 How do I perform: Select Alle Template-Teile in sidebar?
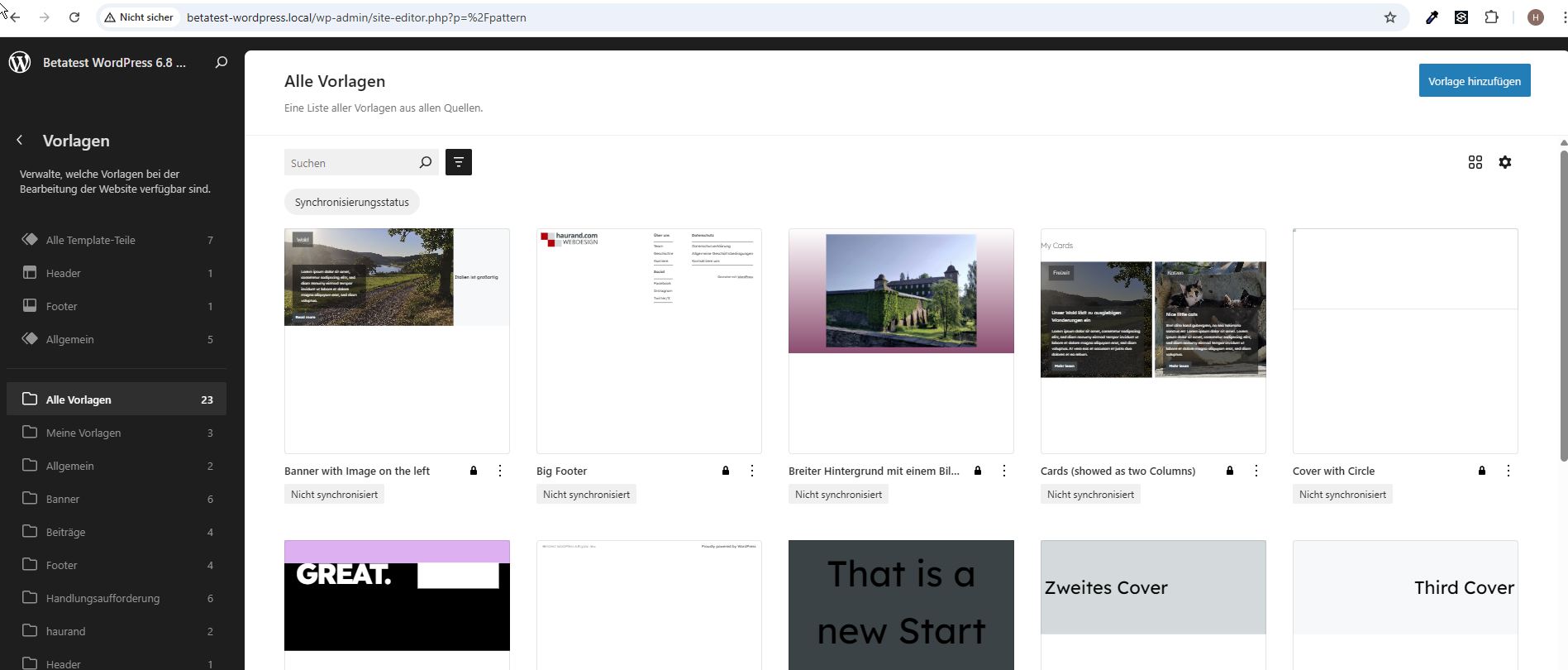point(117,240)
